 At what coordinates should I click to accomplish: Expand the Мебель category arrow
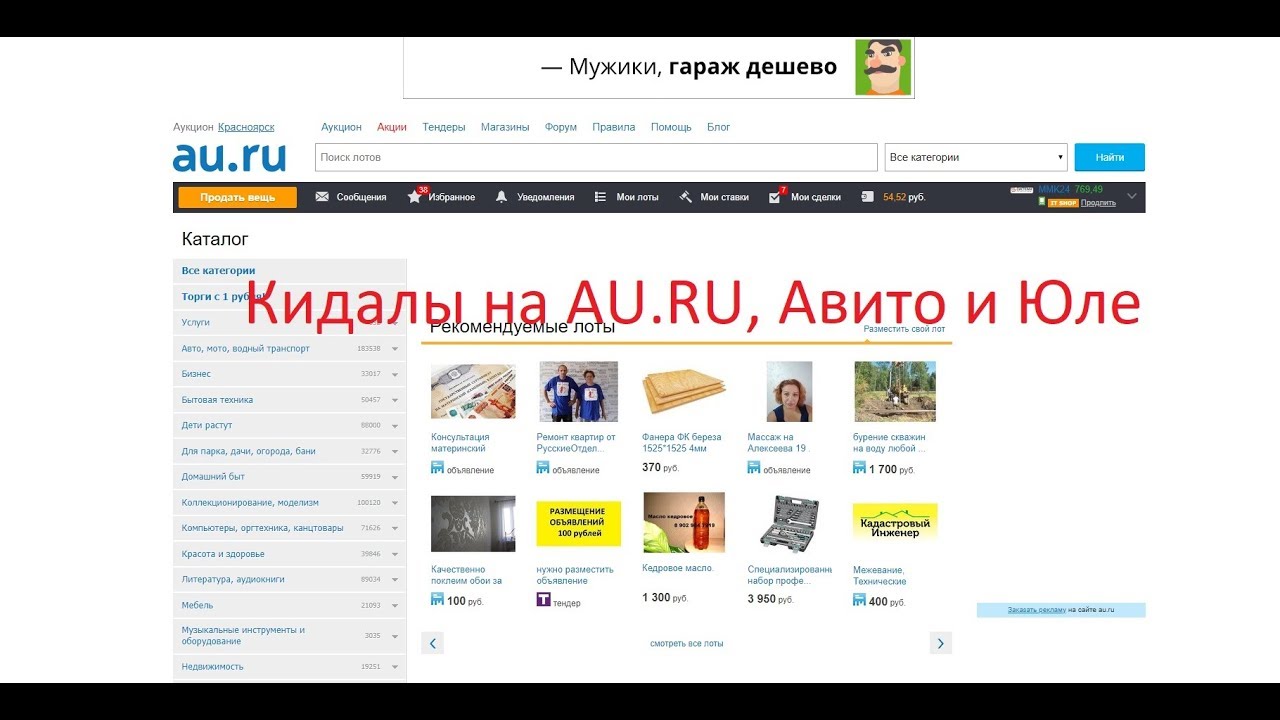point(394,605)
